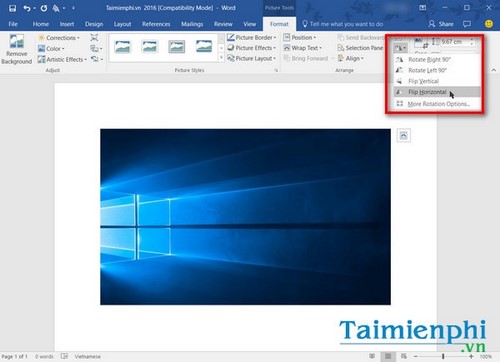Open the Color dropdown
This screenshot has width=500, height=362.
click(51, 49)
